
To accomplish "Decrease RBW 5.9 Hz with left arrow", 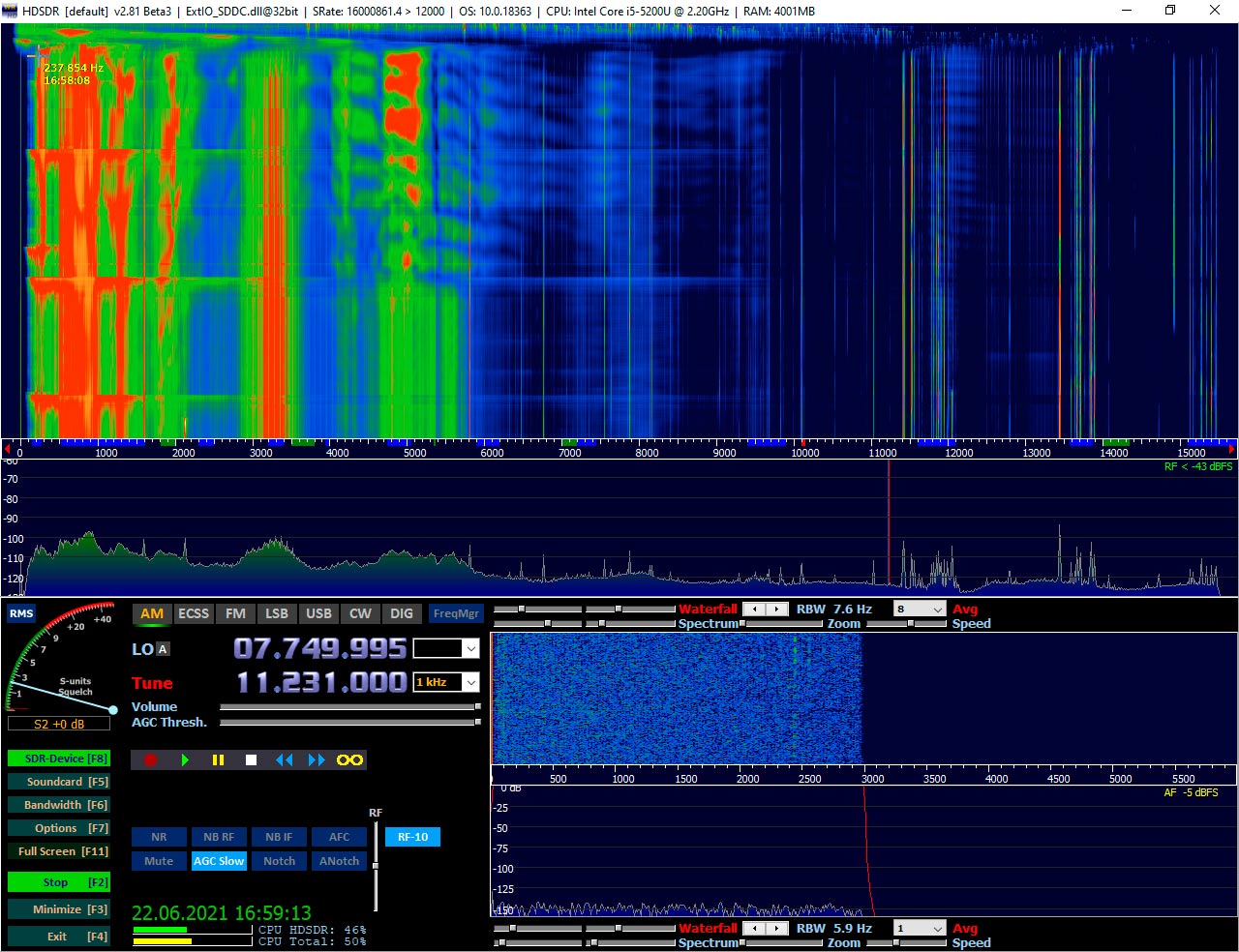I will click(753, 929).
